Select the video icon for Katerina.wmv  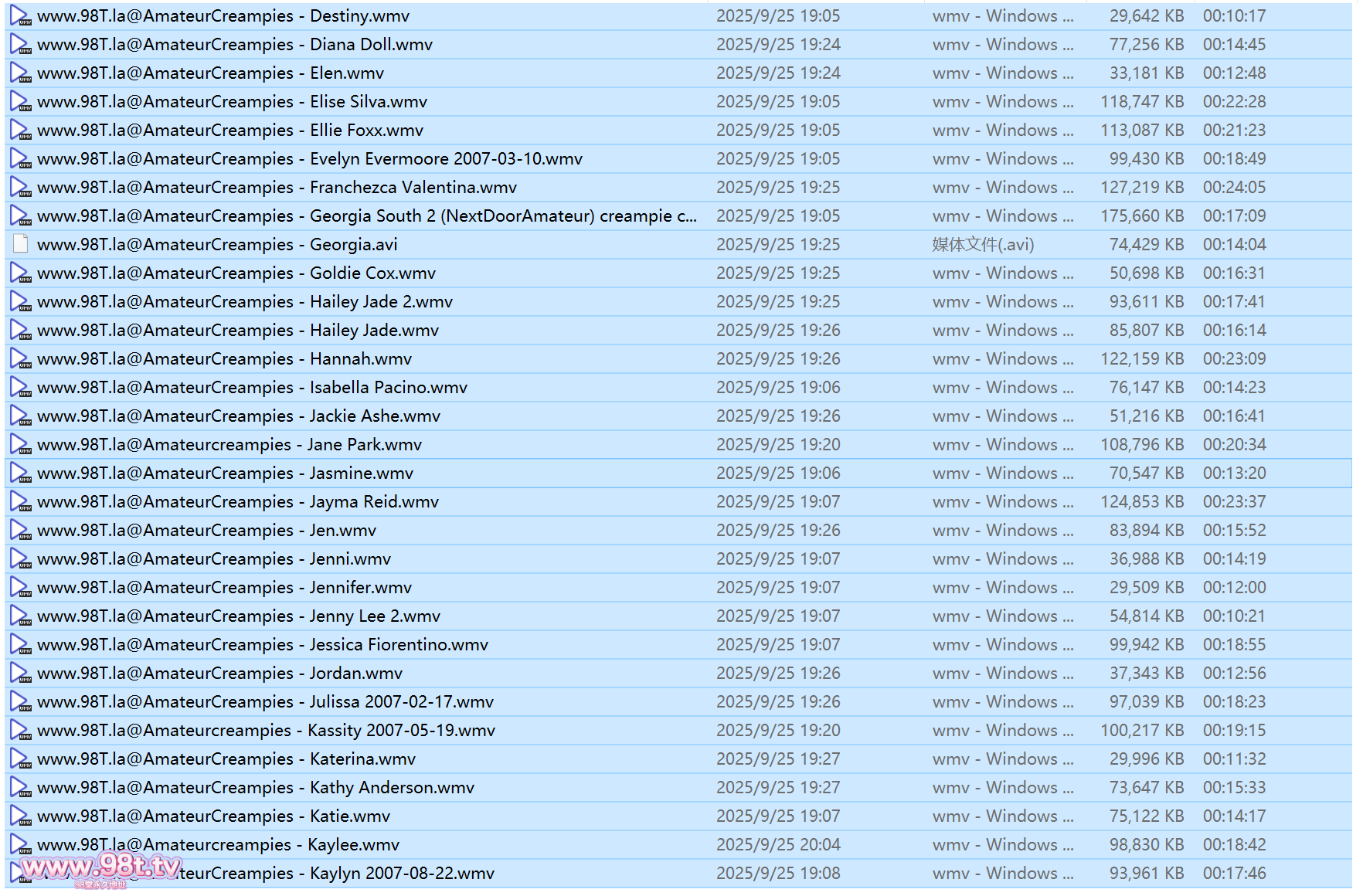pos(20,759)
